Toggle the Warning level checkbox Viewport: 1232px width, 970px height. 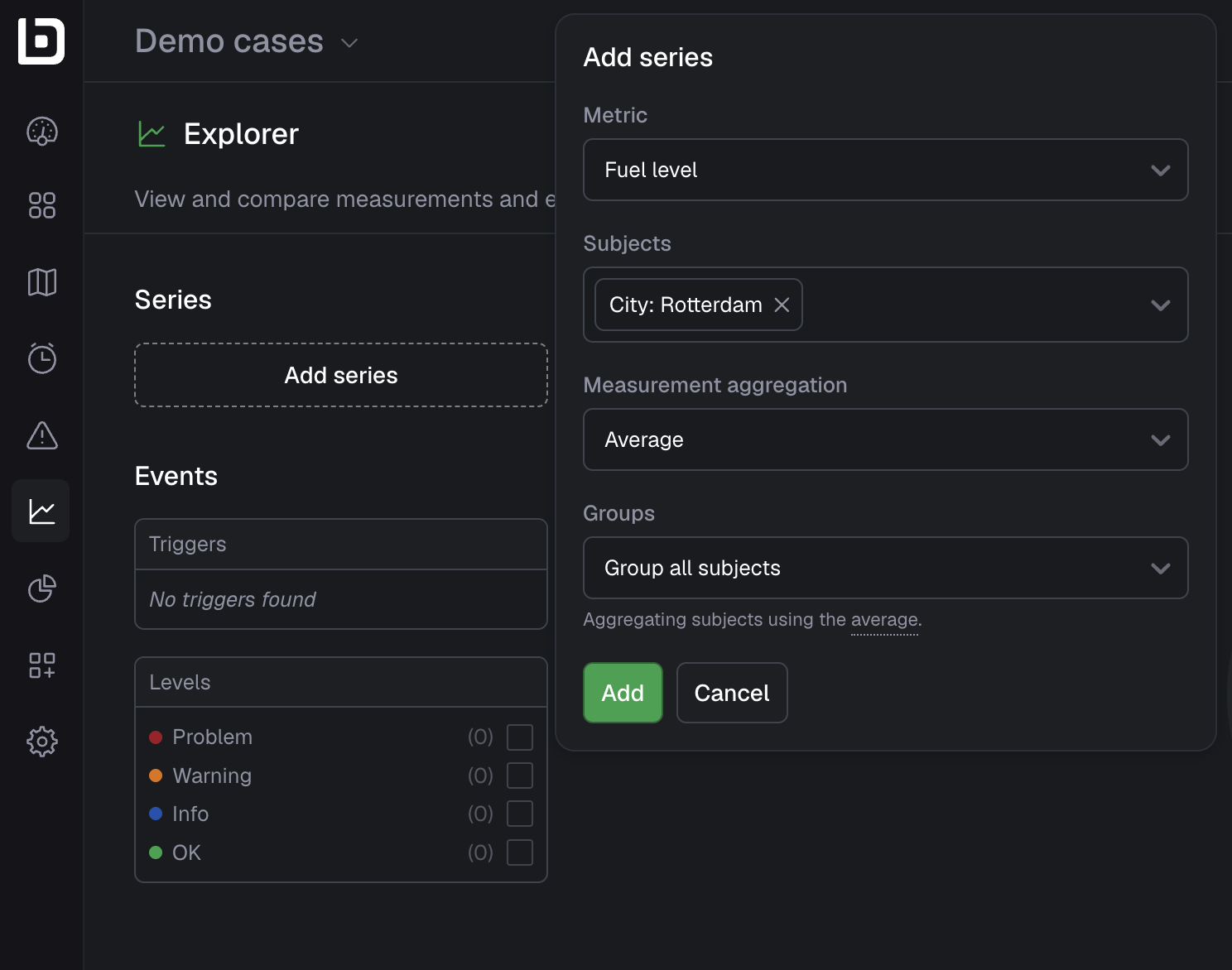pos(520,776)
